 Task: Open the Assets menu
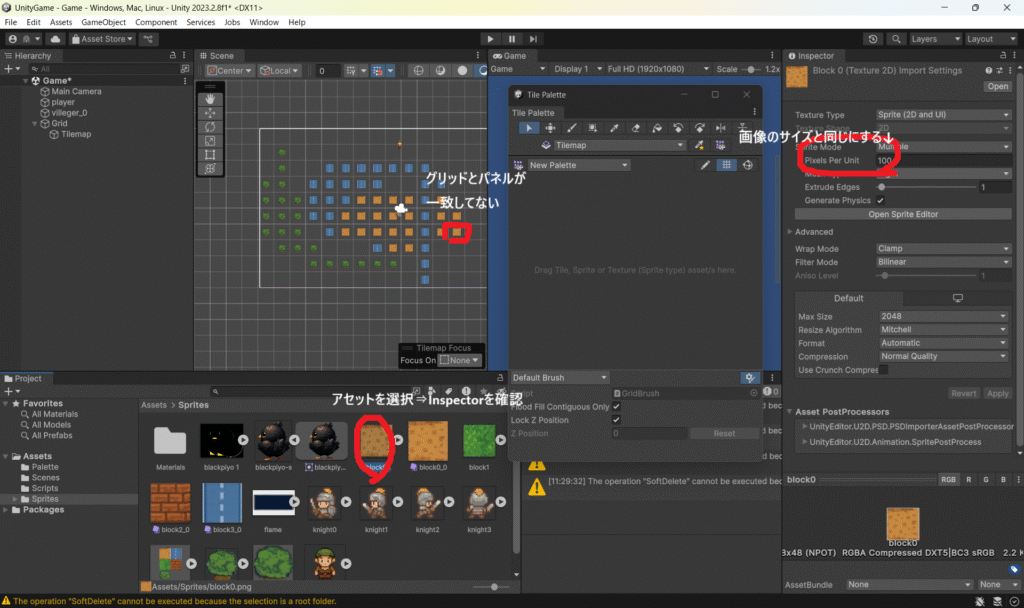pos(61,22)
